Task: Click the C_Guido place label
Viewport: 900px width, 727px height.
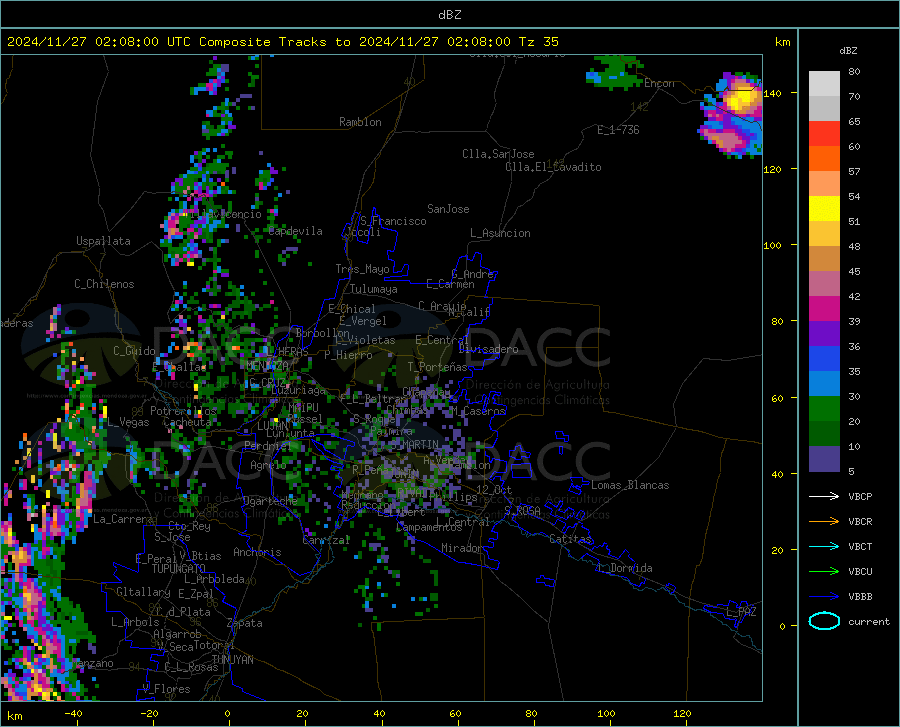Action: pyautogui.click(x=134, y=351)
